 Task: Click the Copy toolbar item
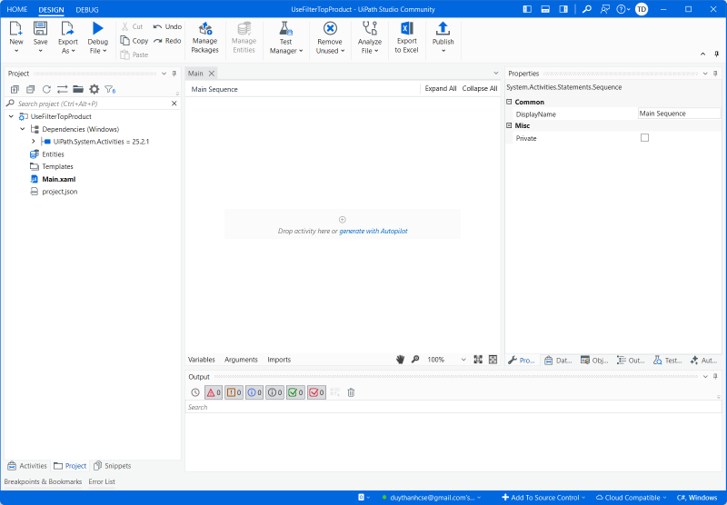pos(134,41)
